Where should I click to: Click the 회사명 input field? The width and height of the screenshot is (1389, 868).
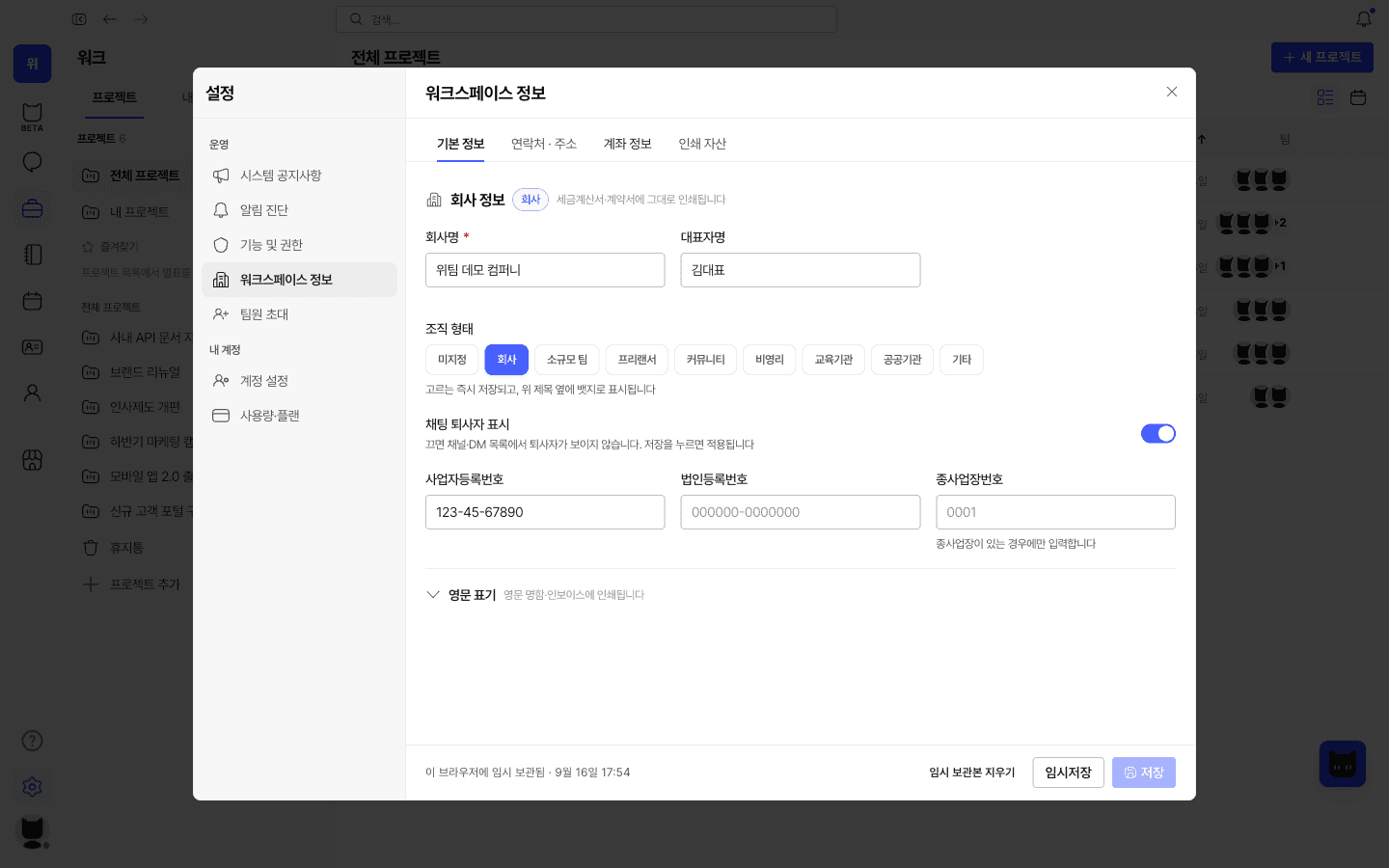(545, 270)
